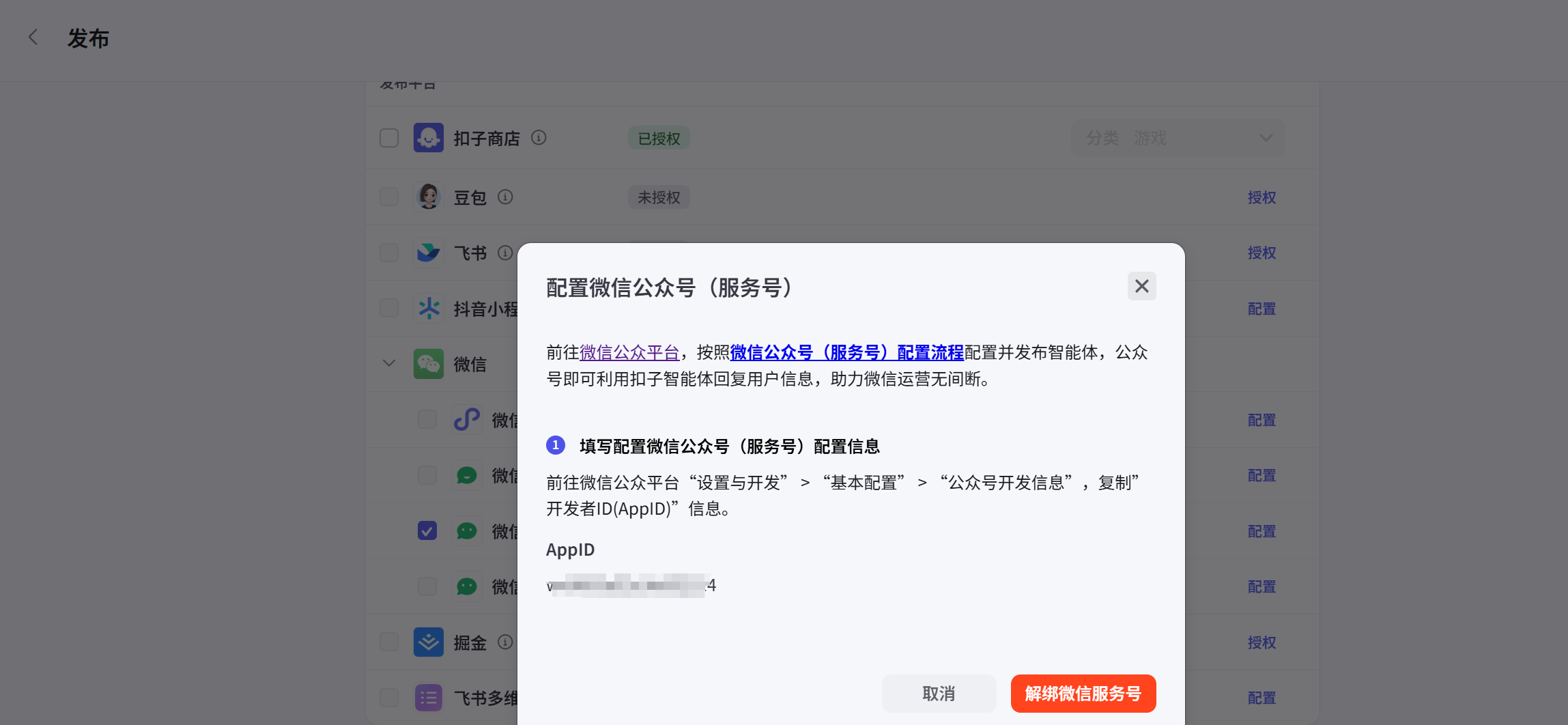Click the 发布 page title
The width and height of the screenshot is (1568, 725).
point(88,38)
